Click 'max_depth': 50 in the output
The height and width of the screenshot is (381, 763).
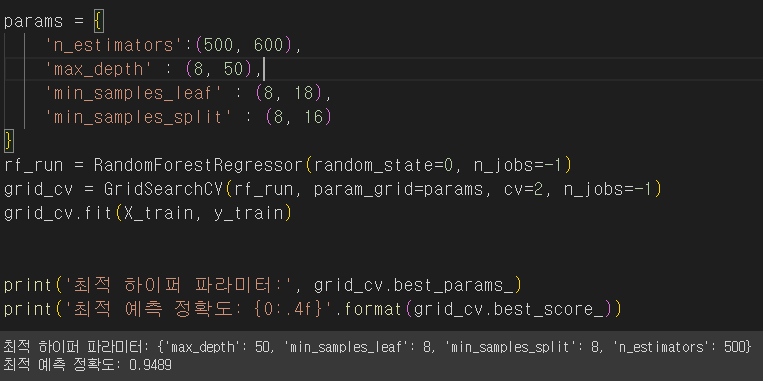218,346
